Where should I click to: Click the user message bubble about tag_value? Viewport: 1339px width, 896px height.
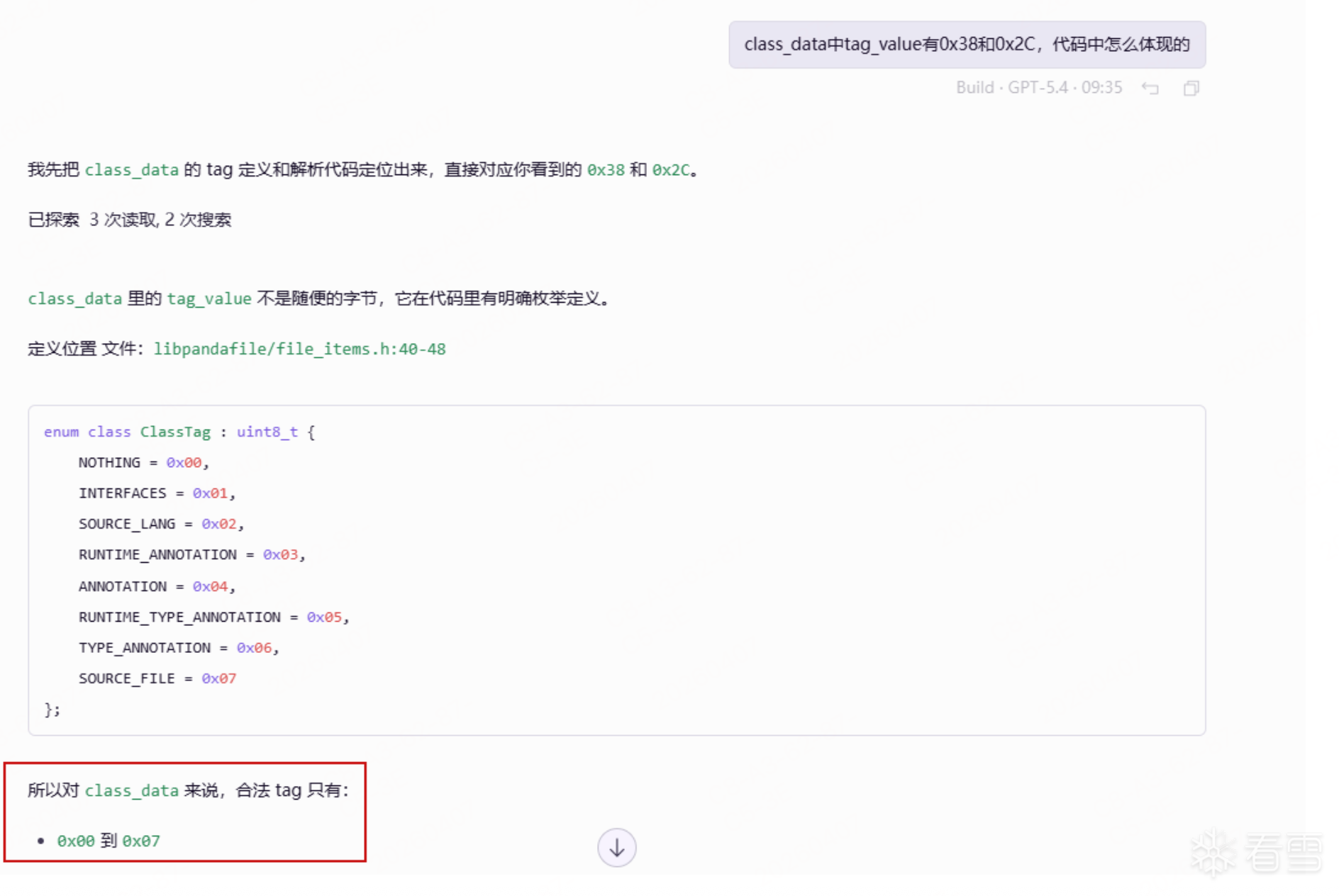[967, 45]
